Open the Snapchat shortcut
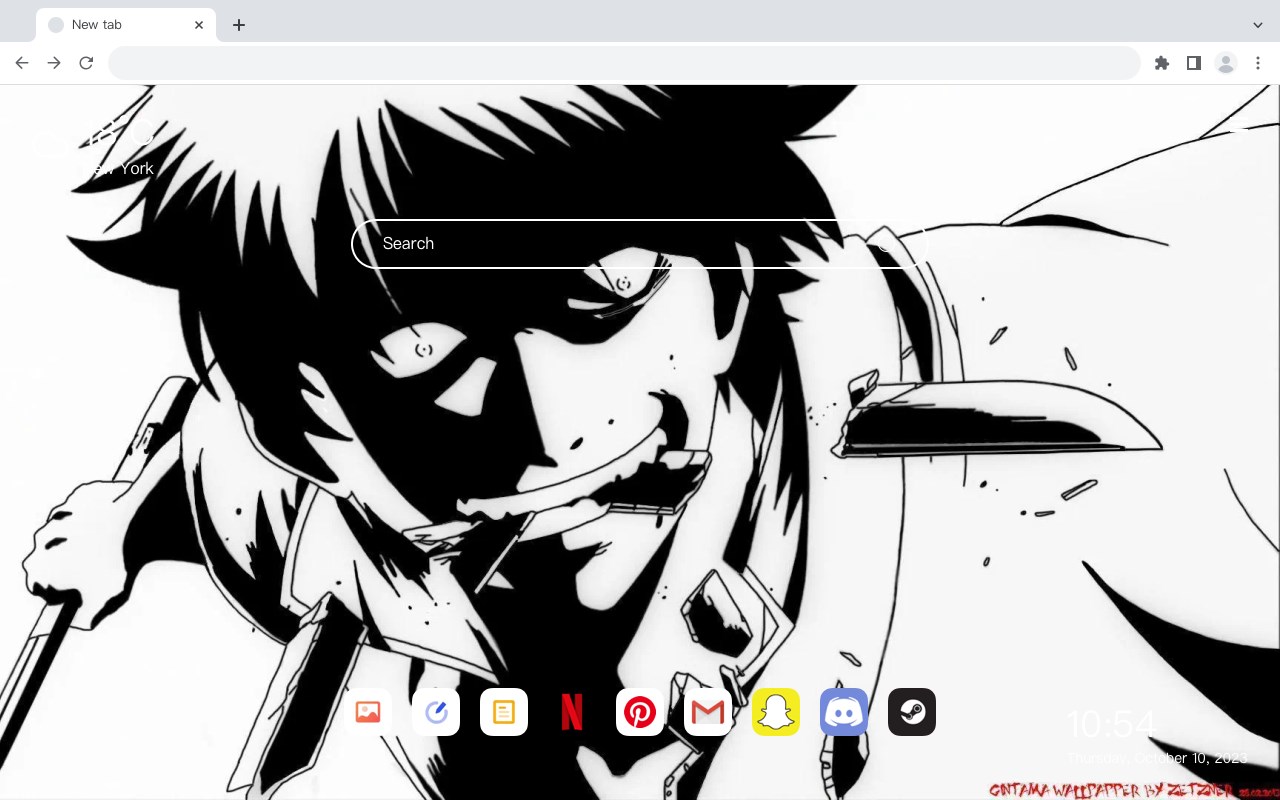The width and height of the screenshot is (1280, 800). pyautogui.click(x=776, y=712)
